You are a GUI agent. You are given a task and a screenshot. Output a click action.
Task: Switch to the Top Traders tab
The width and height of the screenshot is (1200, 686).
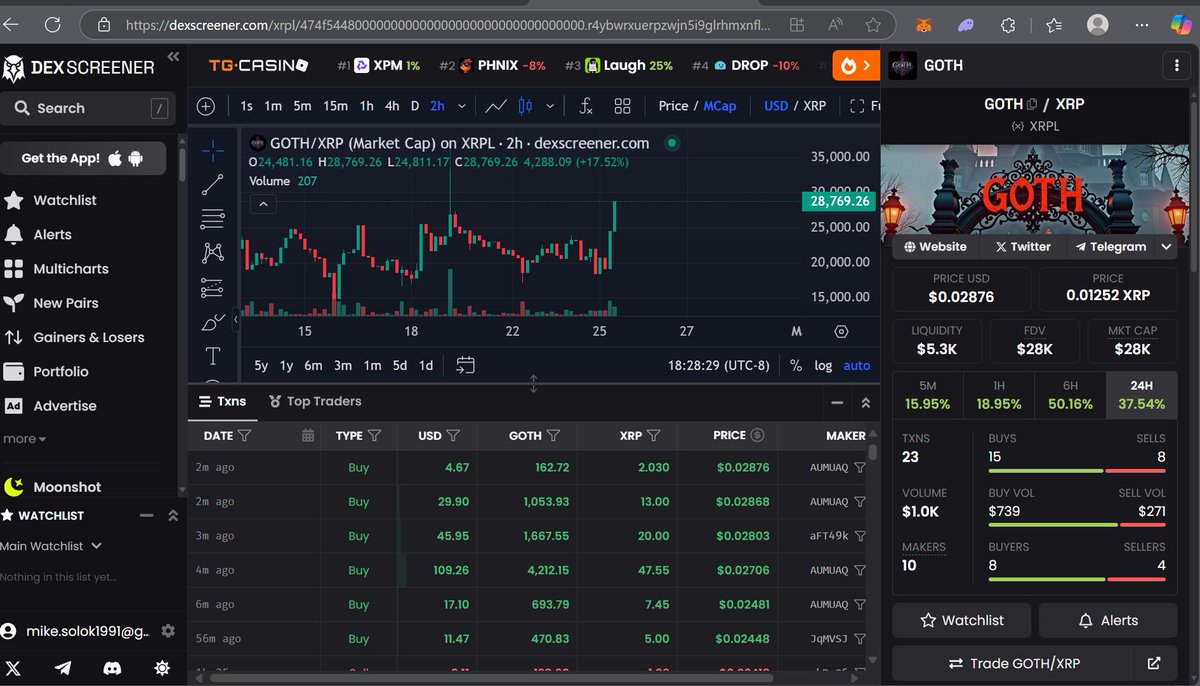(x=315, y=401)
